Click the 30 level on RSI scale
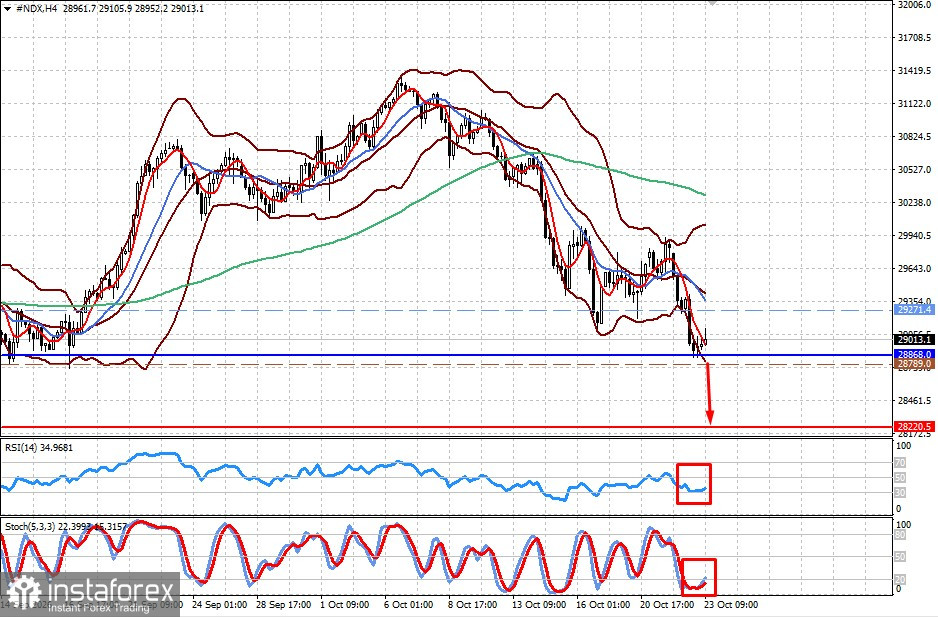Screen dimensions: 938x617 point(901,493)
